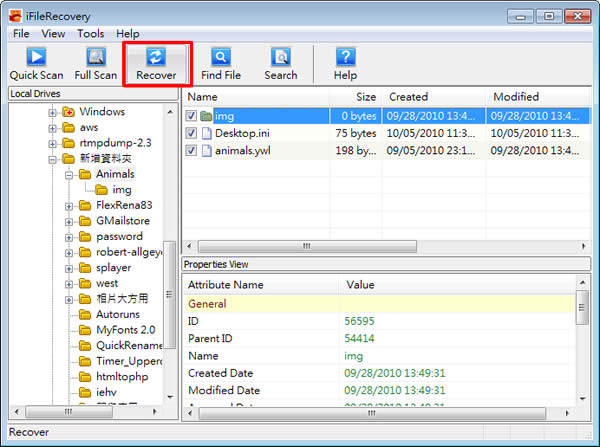Image resolution: width=600 pixels, height=447 pixels.
Task: Select the QuickRename folder in tree
Action: coord(129,346)
